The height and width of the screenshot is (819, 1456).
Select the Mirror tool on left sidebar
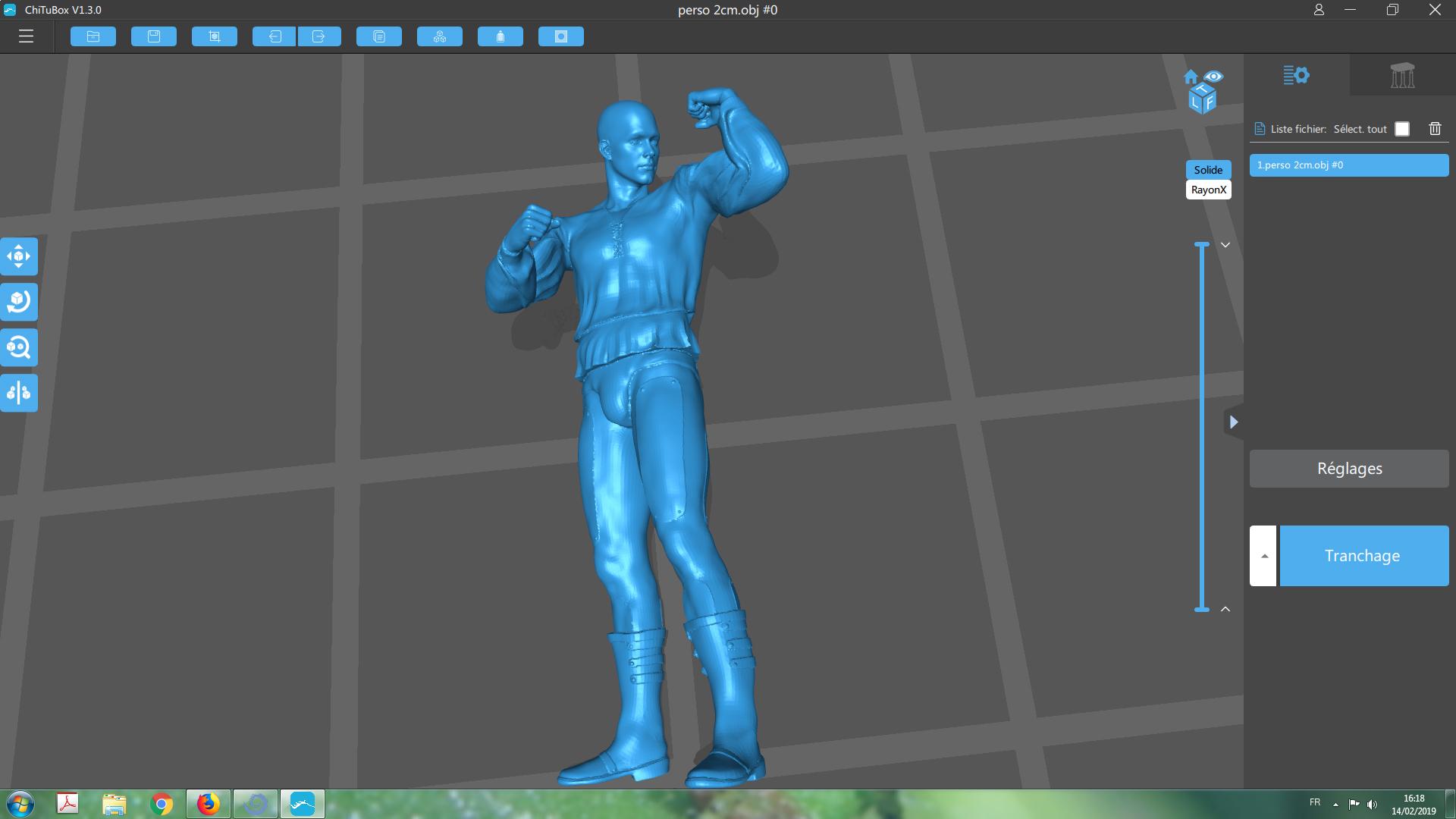pos(19,393)
